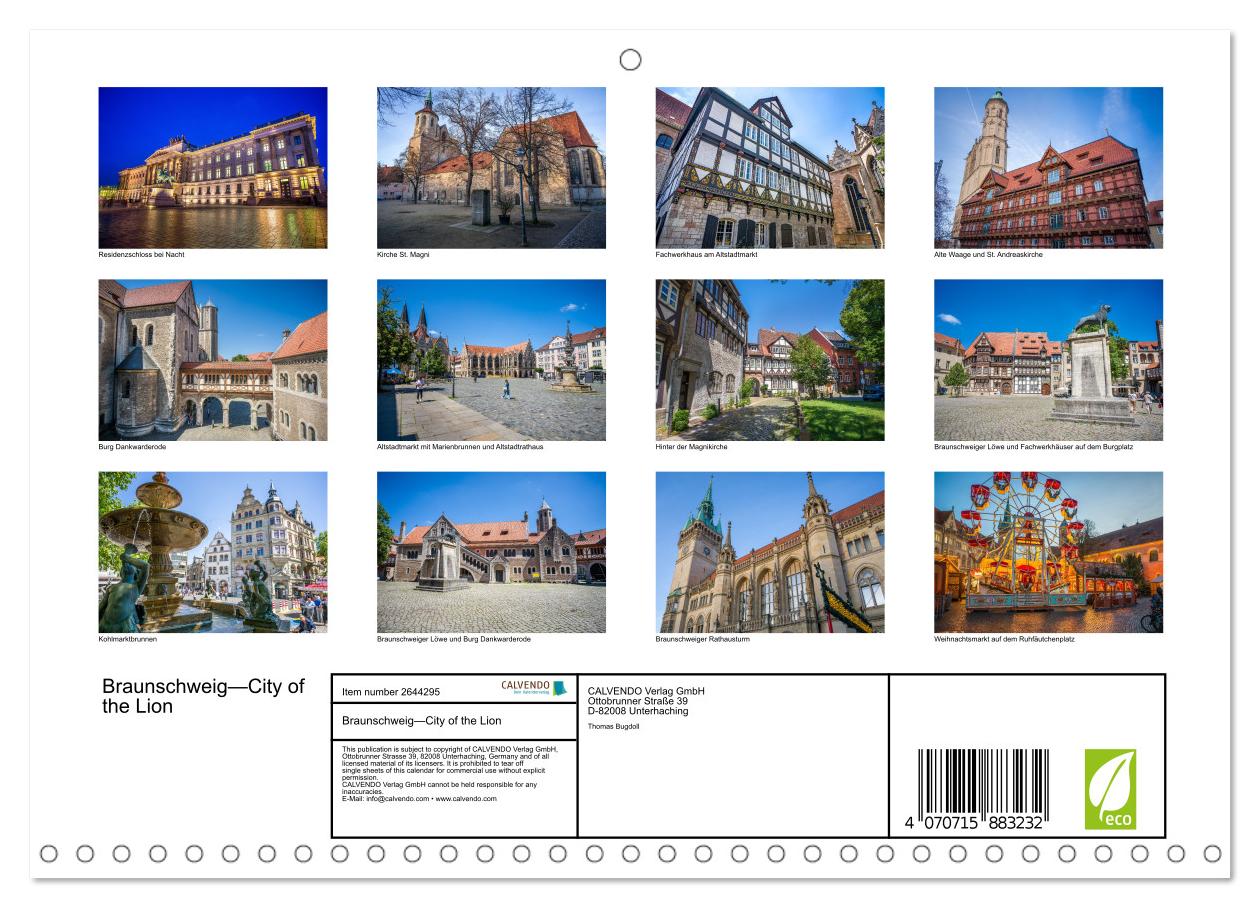View the Altstadtmarkt mit Marienbrunnen photo
Viewport: 1260px width, 908px height.
click(x=491, y=360)
